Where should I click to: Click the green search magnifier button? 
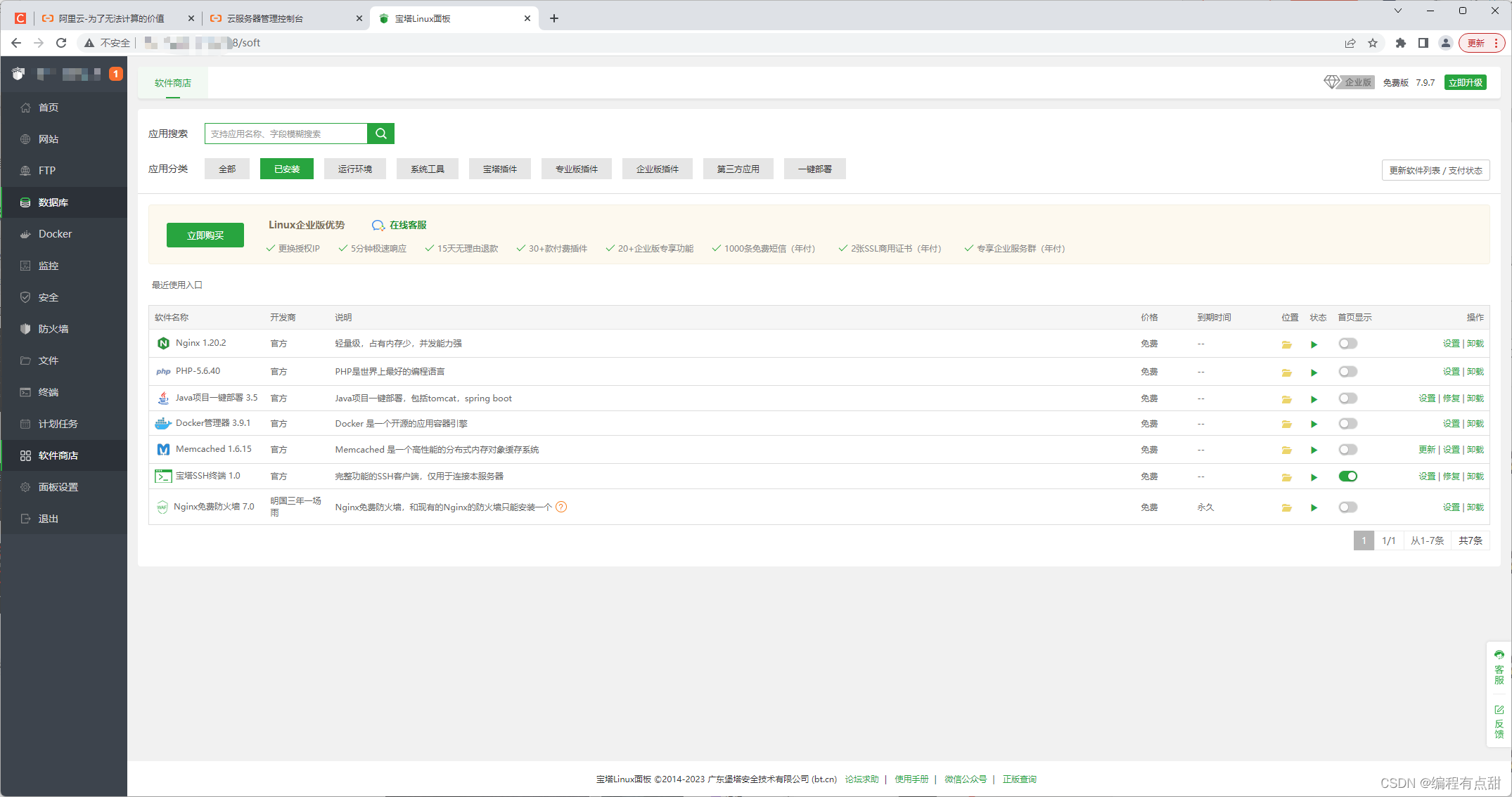click(x=380, y=134)
